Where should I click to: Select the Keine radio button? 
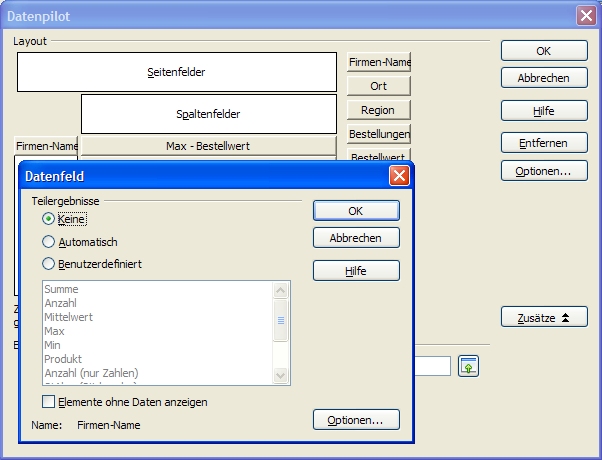click(x=48, y=218)
